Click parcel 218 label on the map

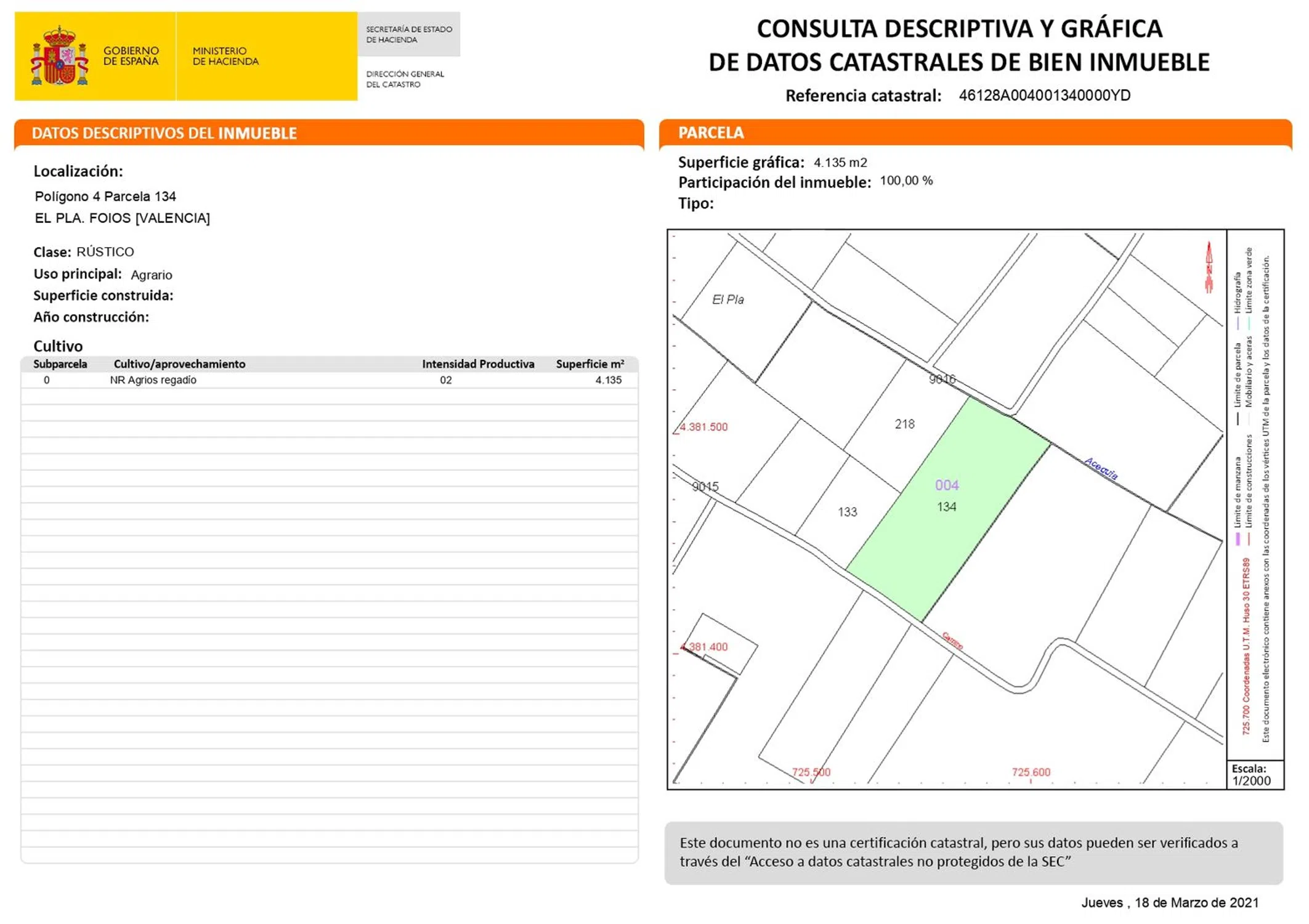904,424
